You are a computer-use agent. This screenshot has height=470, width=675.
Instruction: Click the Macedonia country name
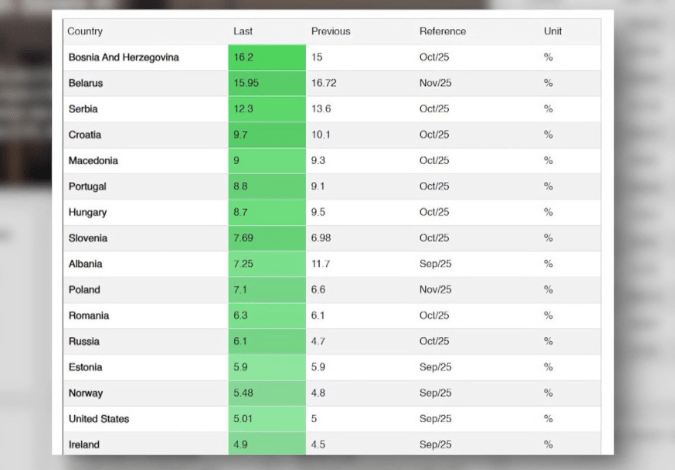pos(93,161)
